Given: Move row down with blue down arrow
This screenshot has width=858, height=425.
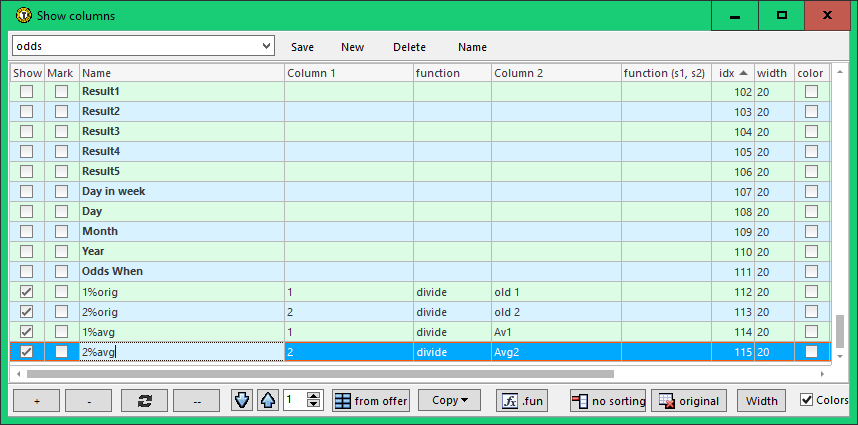Looking at the screenshot, I should click(243, 400).
